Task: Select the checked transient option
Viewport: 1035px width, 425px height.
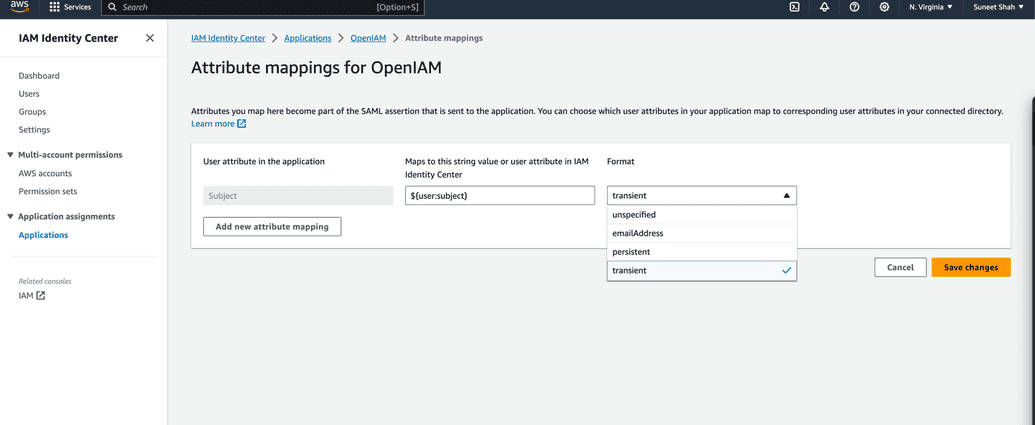Action: pos(701,271)
